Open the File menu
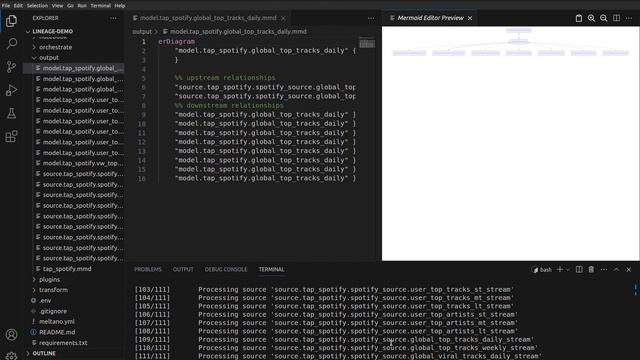The width and height of the screenshot is (640, 360). (6, 5)
